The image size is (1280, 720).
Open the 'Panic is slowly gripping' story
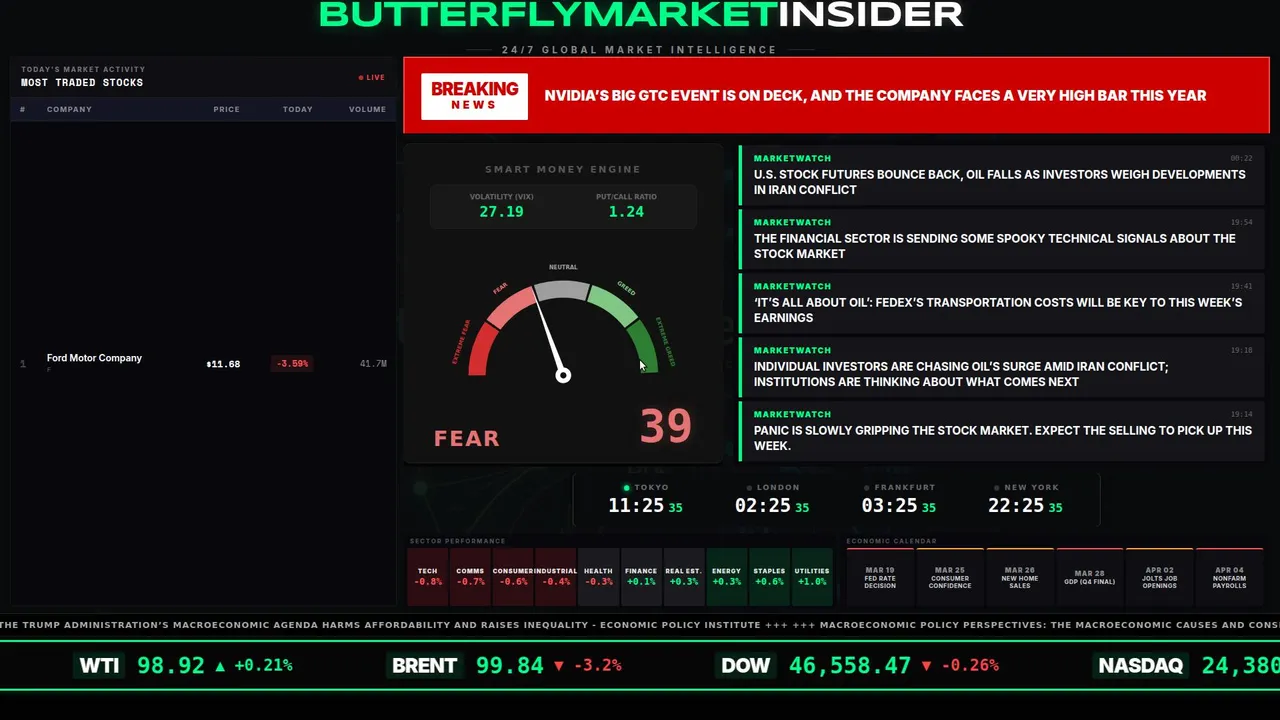coord(1002,431)
